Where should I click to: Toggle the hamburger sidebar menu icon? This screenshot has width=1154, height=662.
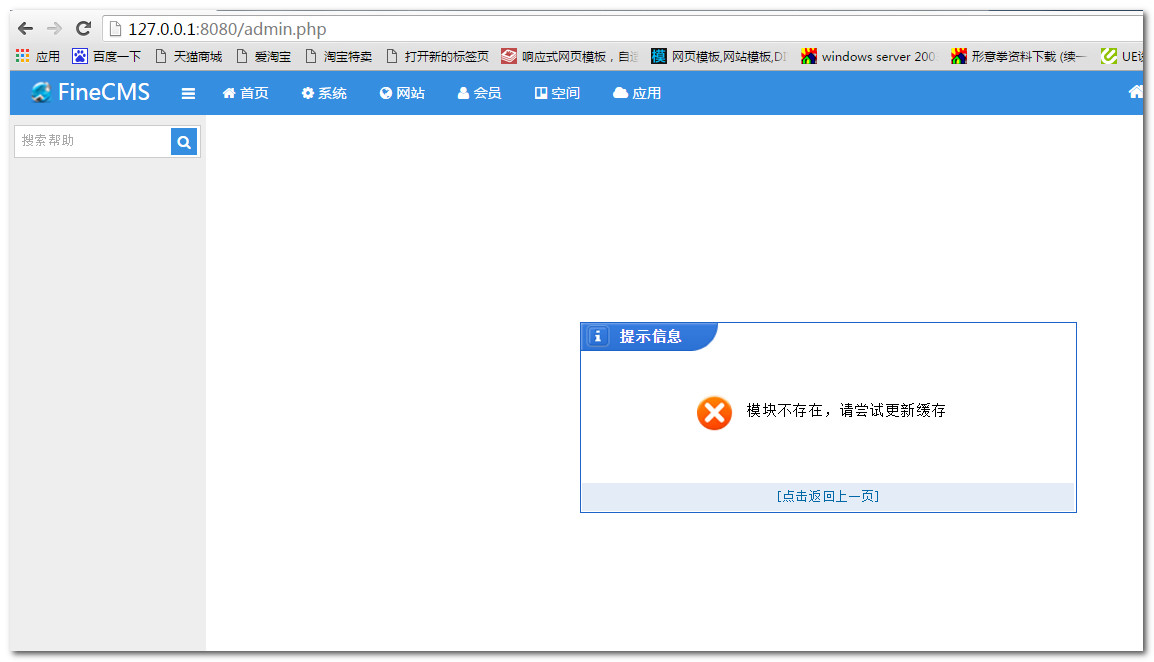point(188,94)
